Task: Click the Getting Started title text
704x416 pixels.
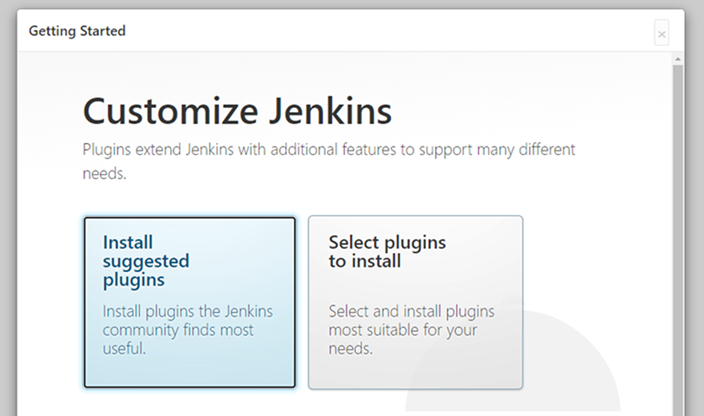Action: [x=77, y=31]
